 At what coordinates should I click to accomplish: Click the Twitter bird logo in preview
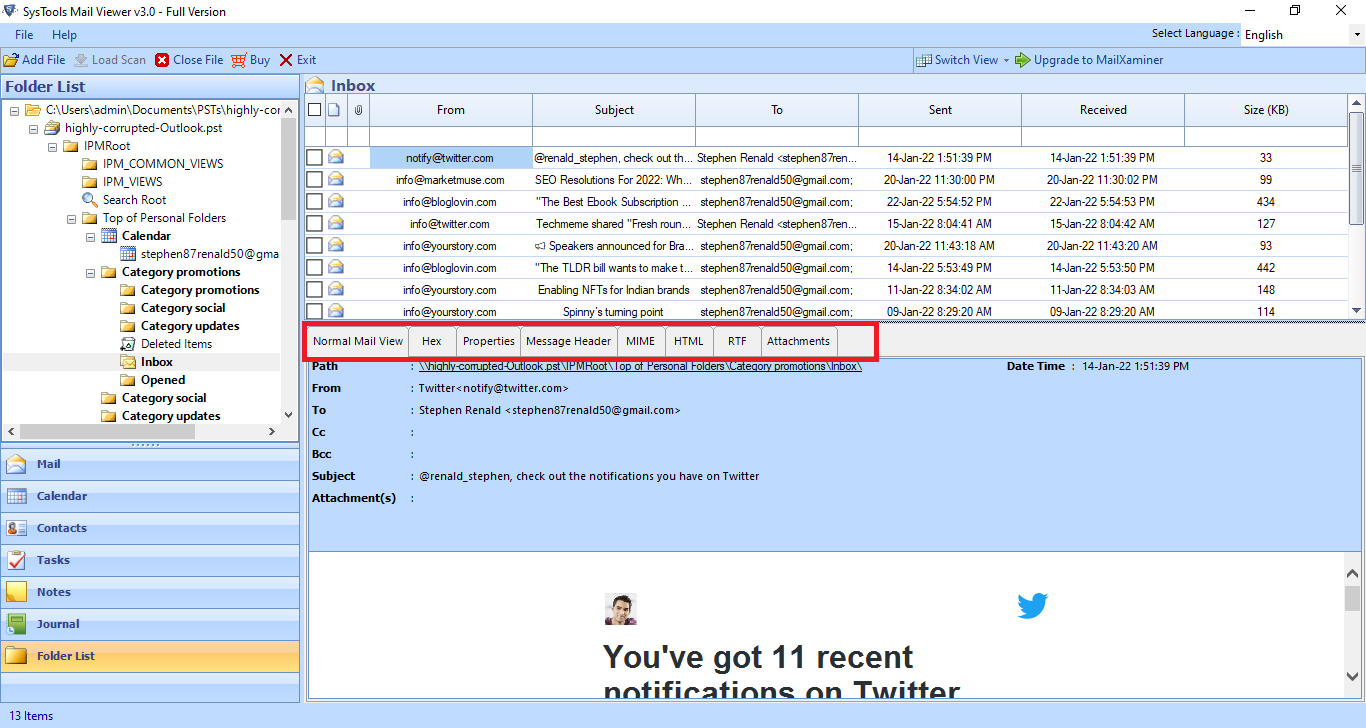point(1032,606)
